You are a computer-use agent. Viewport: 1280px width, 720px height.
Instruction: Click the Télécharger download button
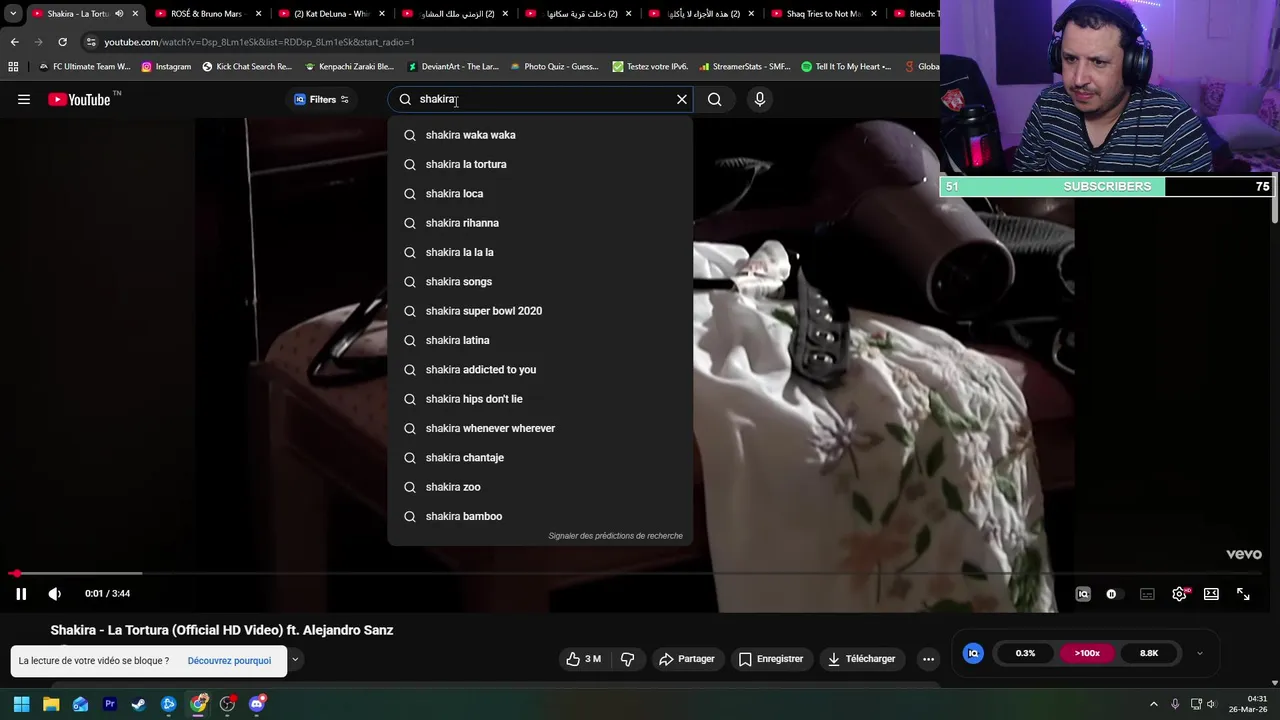pyautogui.click(x=861, y=659)
